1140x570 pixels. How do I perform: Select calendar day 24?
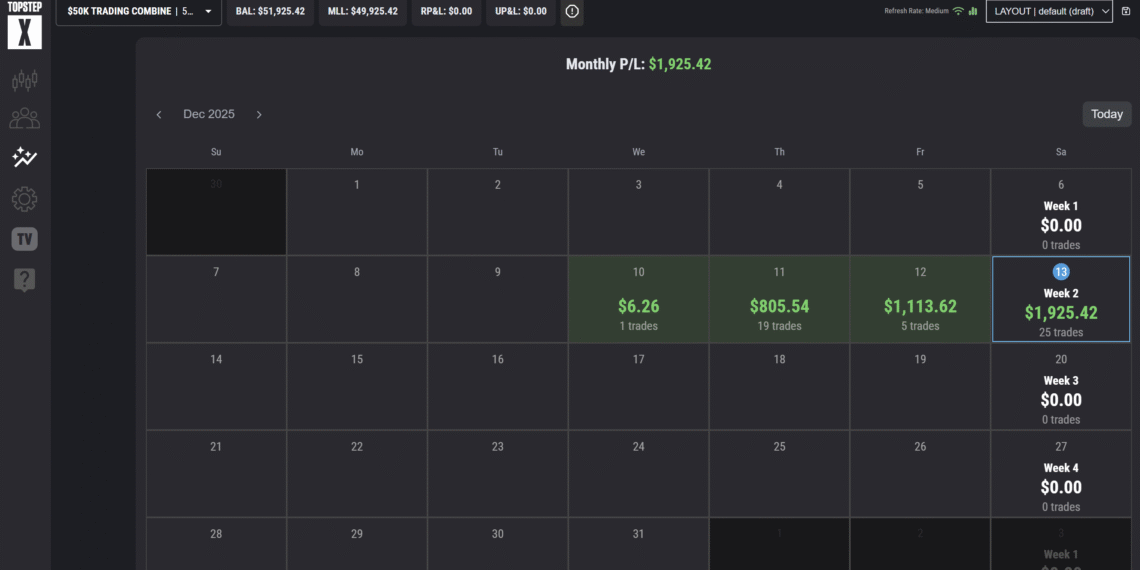pos(638,473)
